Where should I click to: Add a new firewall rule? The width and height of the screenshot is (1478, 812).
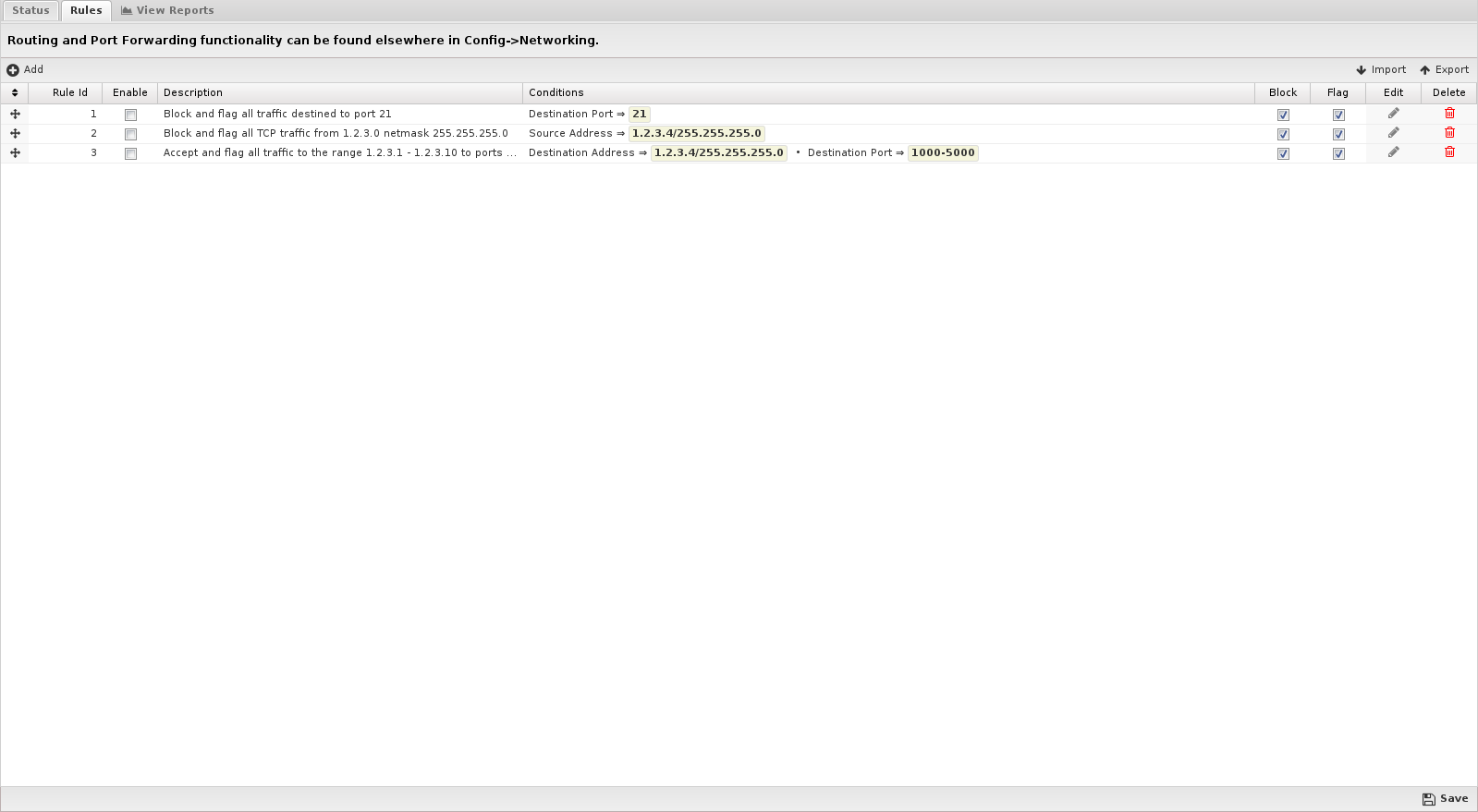tap(25, 69)
